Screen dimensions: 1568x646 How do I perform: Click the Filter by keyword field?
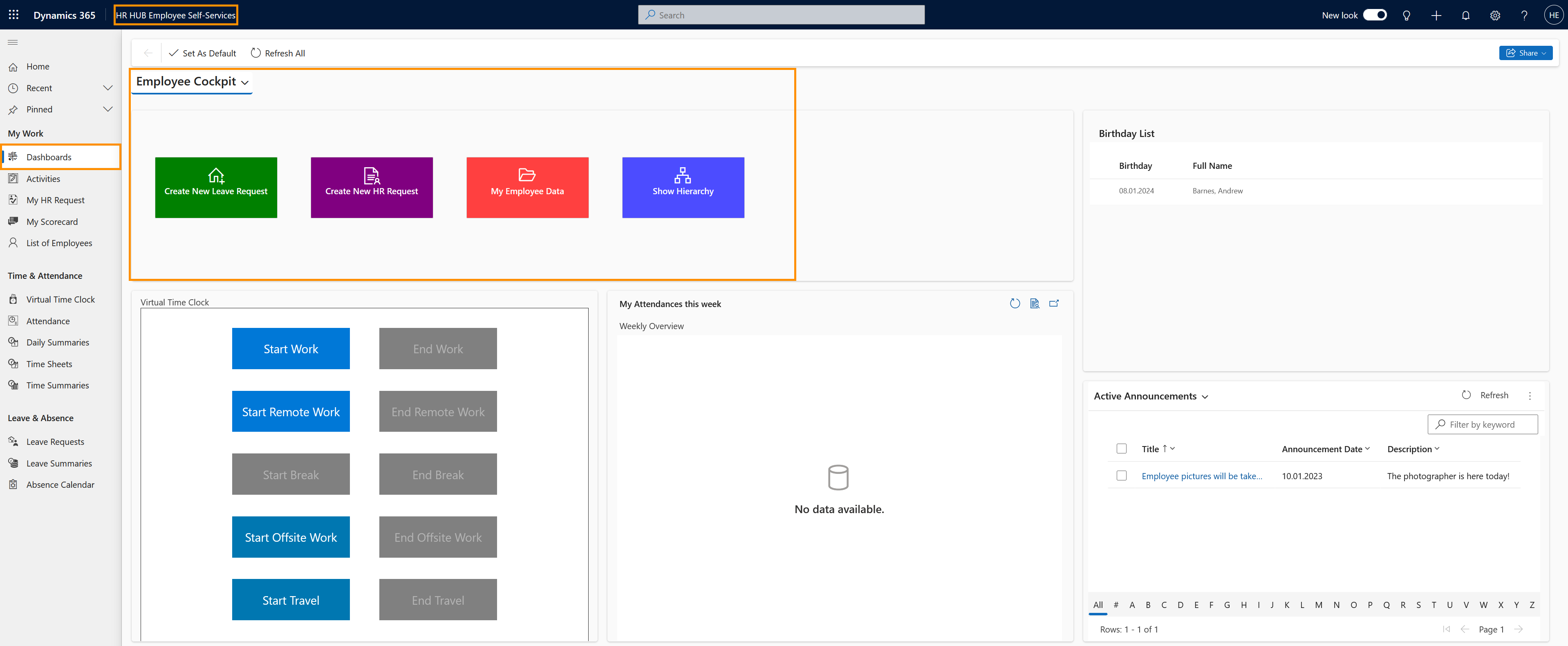coord(1482,424)
